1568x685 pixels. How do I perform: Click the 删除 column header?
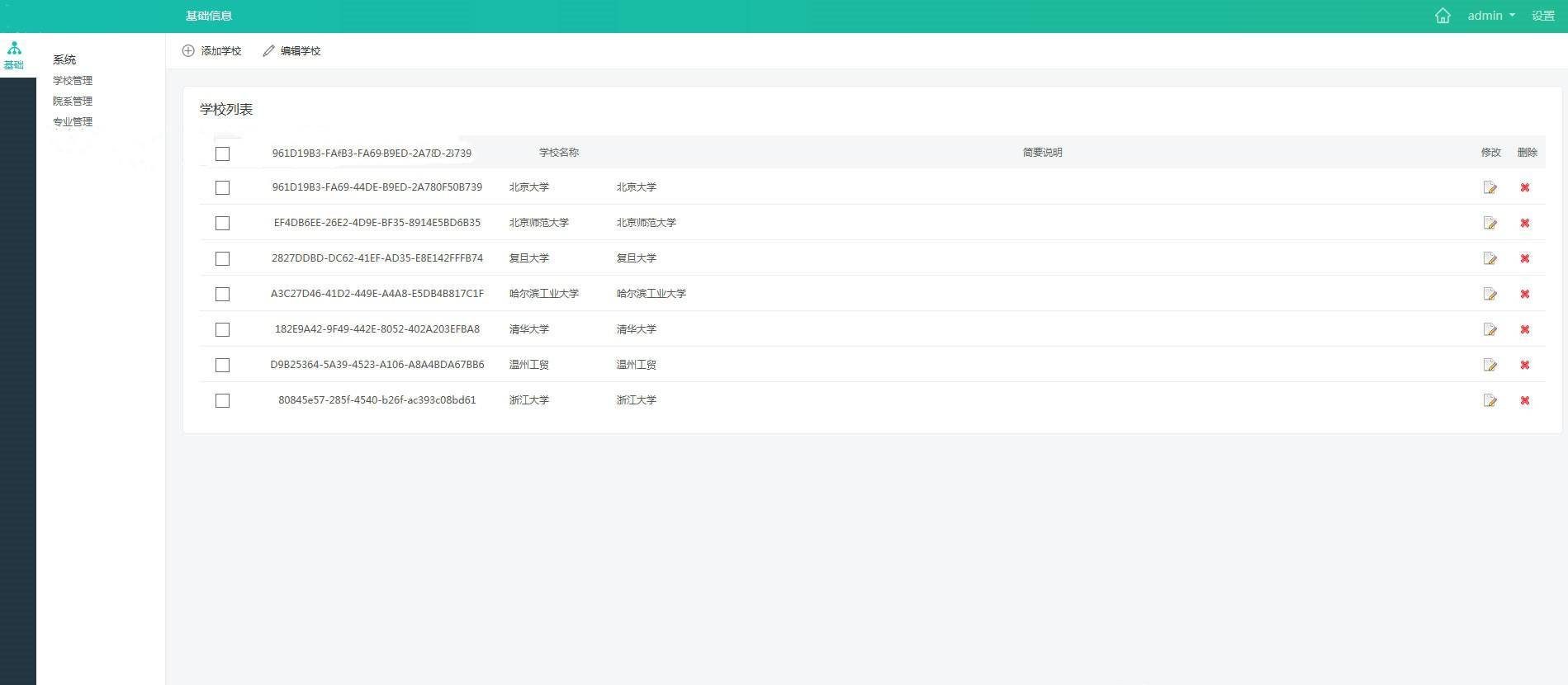click(x=1528, y=153)
